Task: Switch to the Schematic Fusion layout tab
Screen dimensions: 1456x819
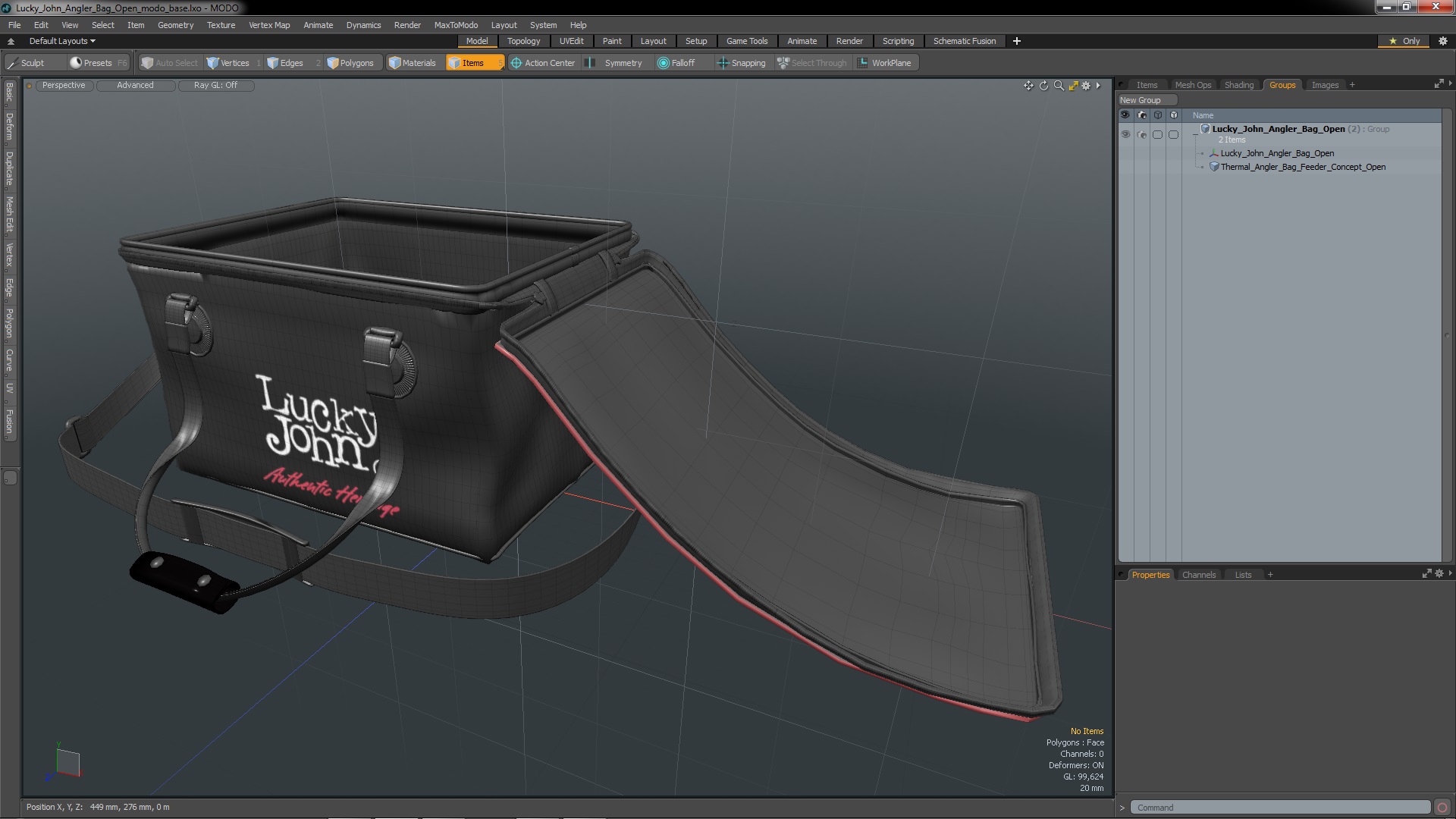Action: pos(964,41)
